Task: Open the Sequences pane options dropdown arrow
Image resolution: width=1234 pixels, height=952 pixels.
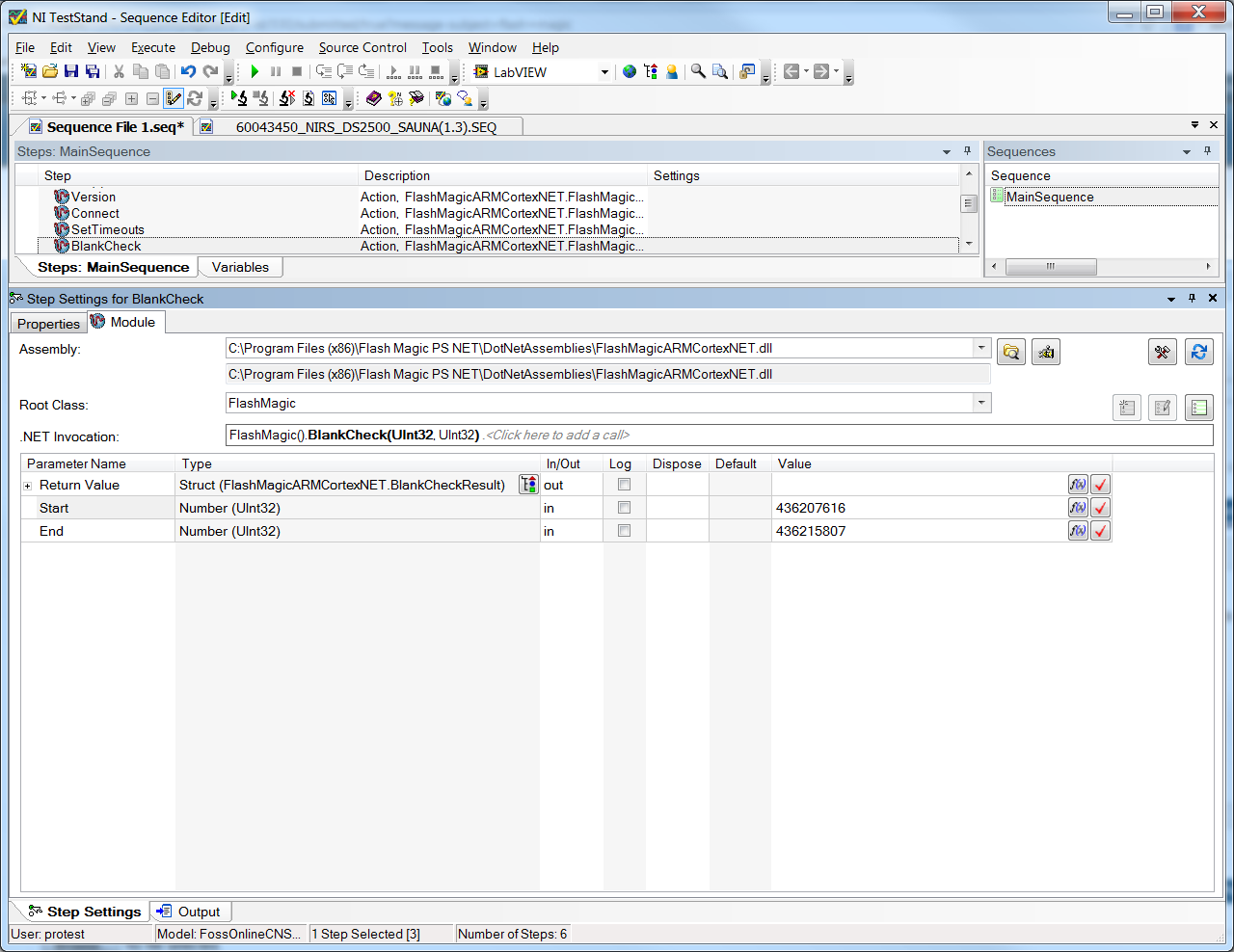Action: pyautogui.click(x=1187, y=152)
